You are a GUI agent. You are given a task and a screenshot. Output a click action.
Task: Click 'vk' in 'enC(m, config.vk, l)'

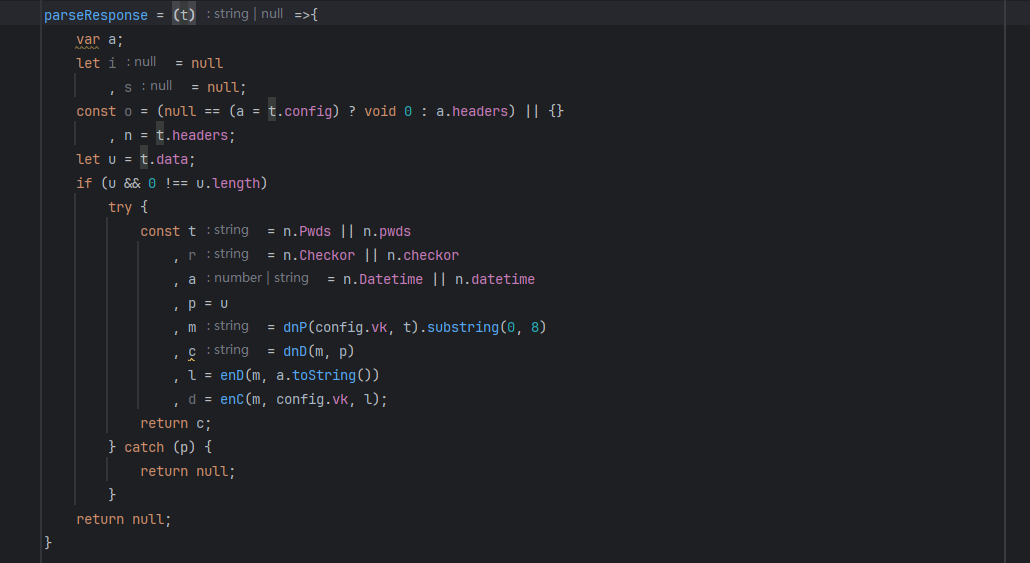340,399
